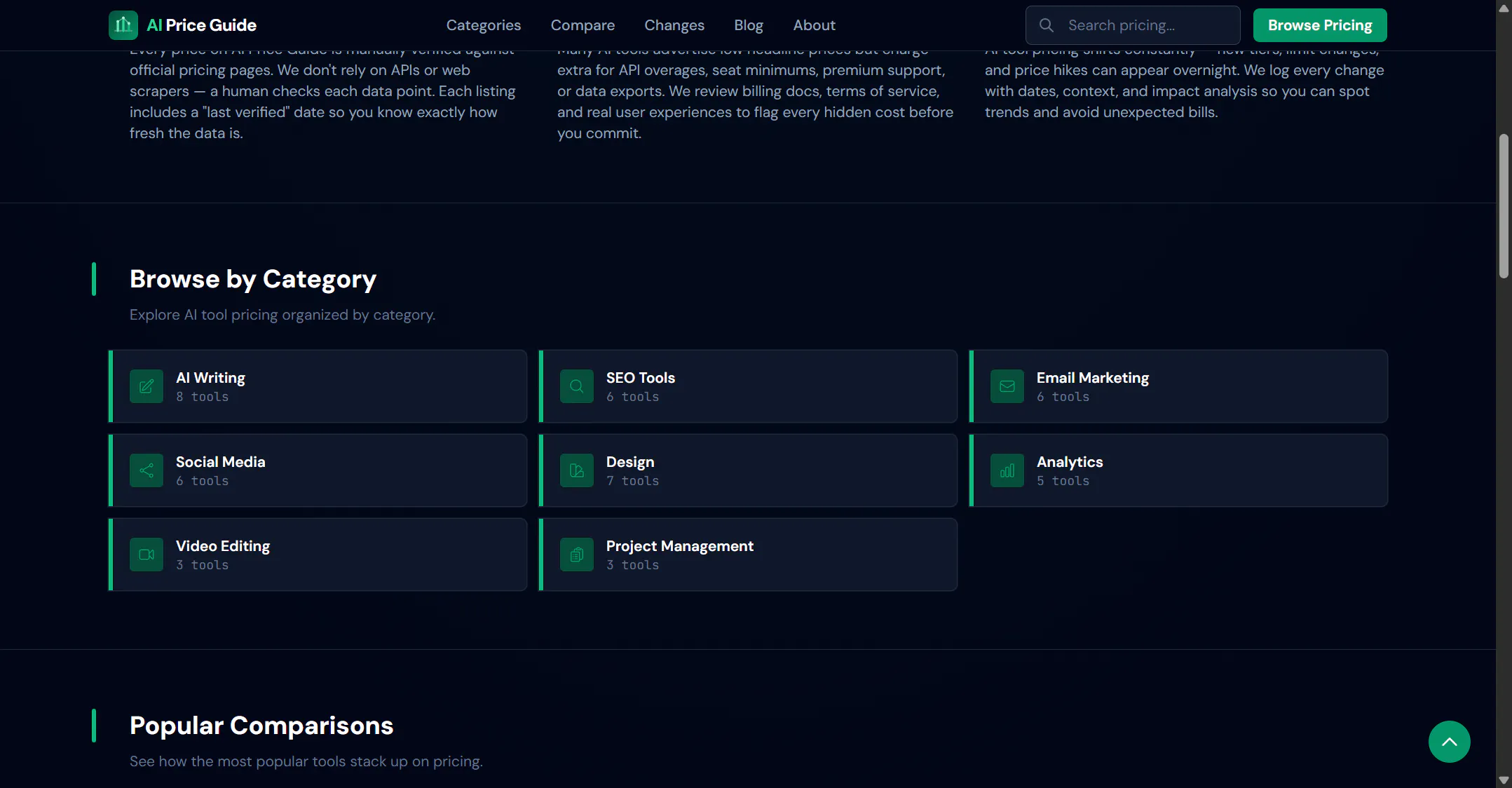Open the Compare nav item
The height and width of the screenshot is (788, 1512).
click(583, 25)
